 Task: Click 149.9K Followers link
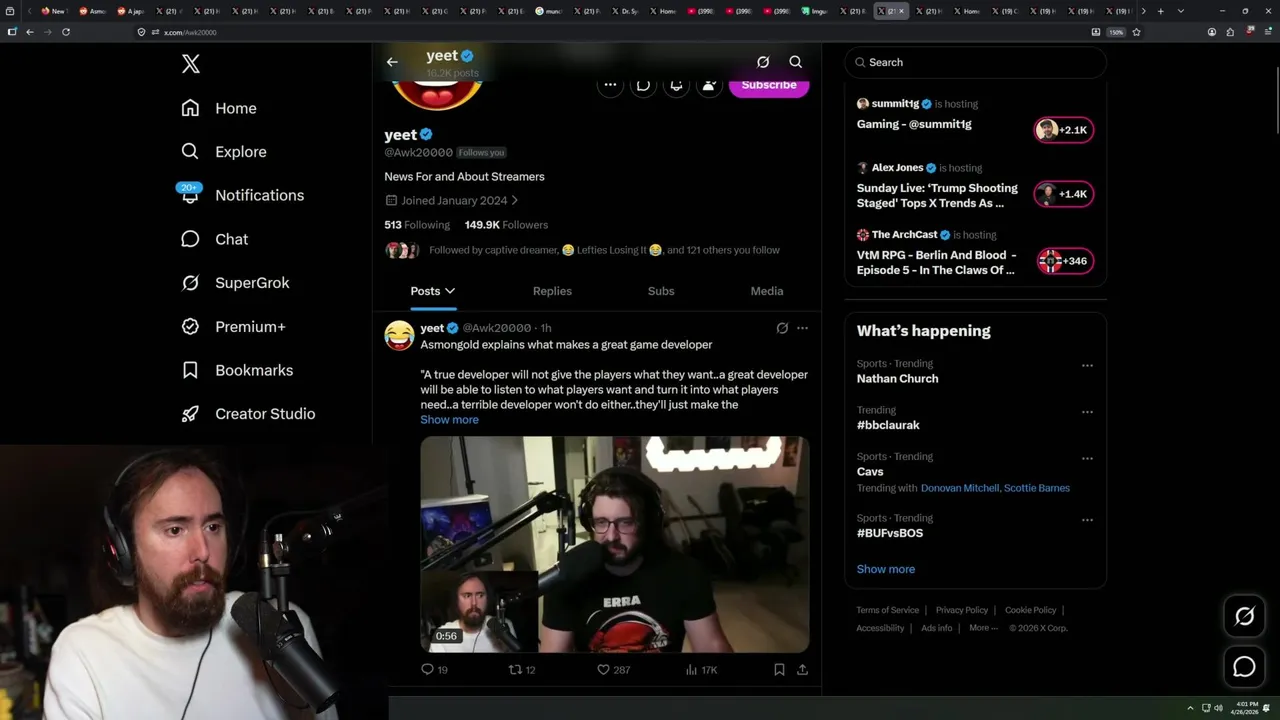506,225
